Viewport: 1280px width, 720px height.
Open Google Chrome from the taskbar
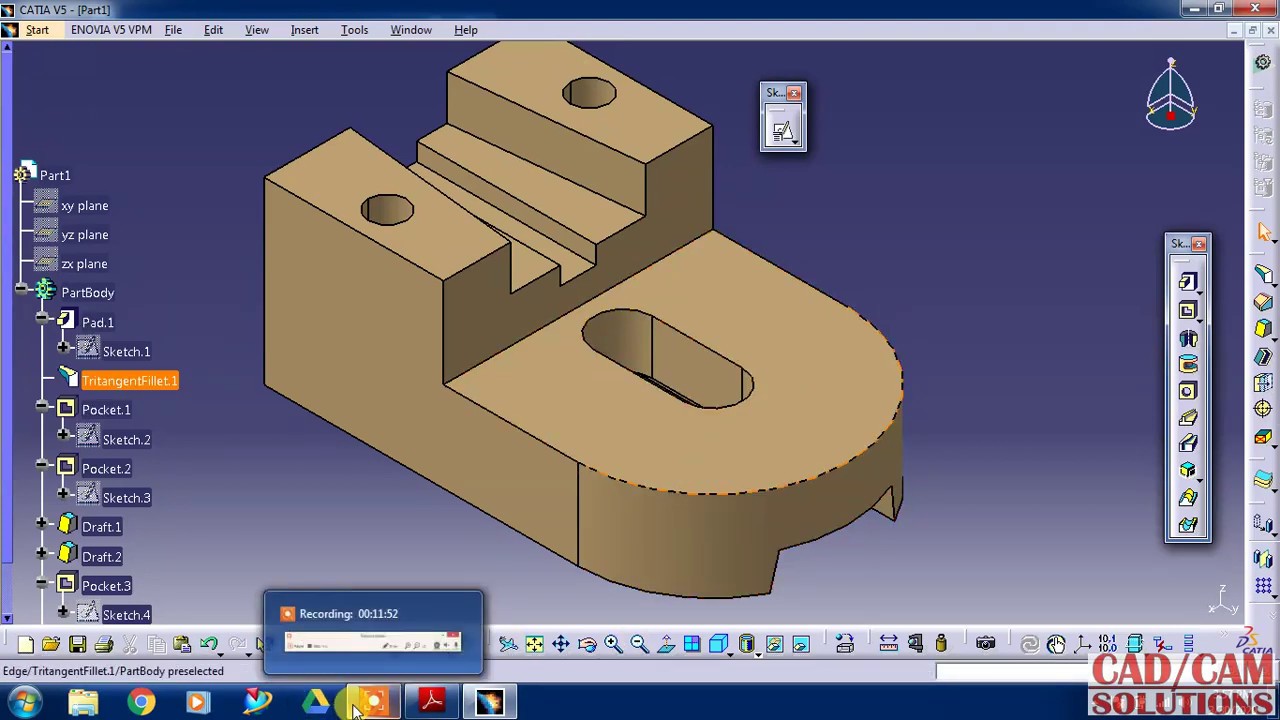click(141, 702)
